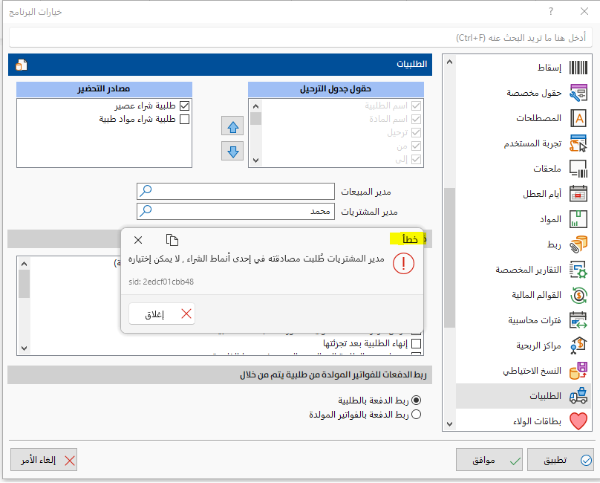Click the sid: 2edcf01cbb48 text
The width and height of the screenshot is (600, 483).
click(x=161, y=282)
